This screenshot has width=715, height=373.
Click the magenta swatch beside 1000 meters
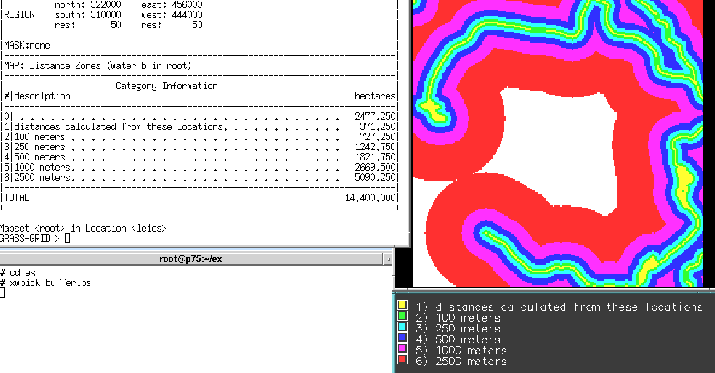[x=402, y=348]
